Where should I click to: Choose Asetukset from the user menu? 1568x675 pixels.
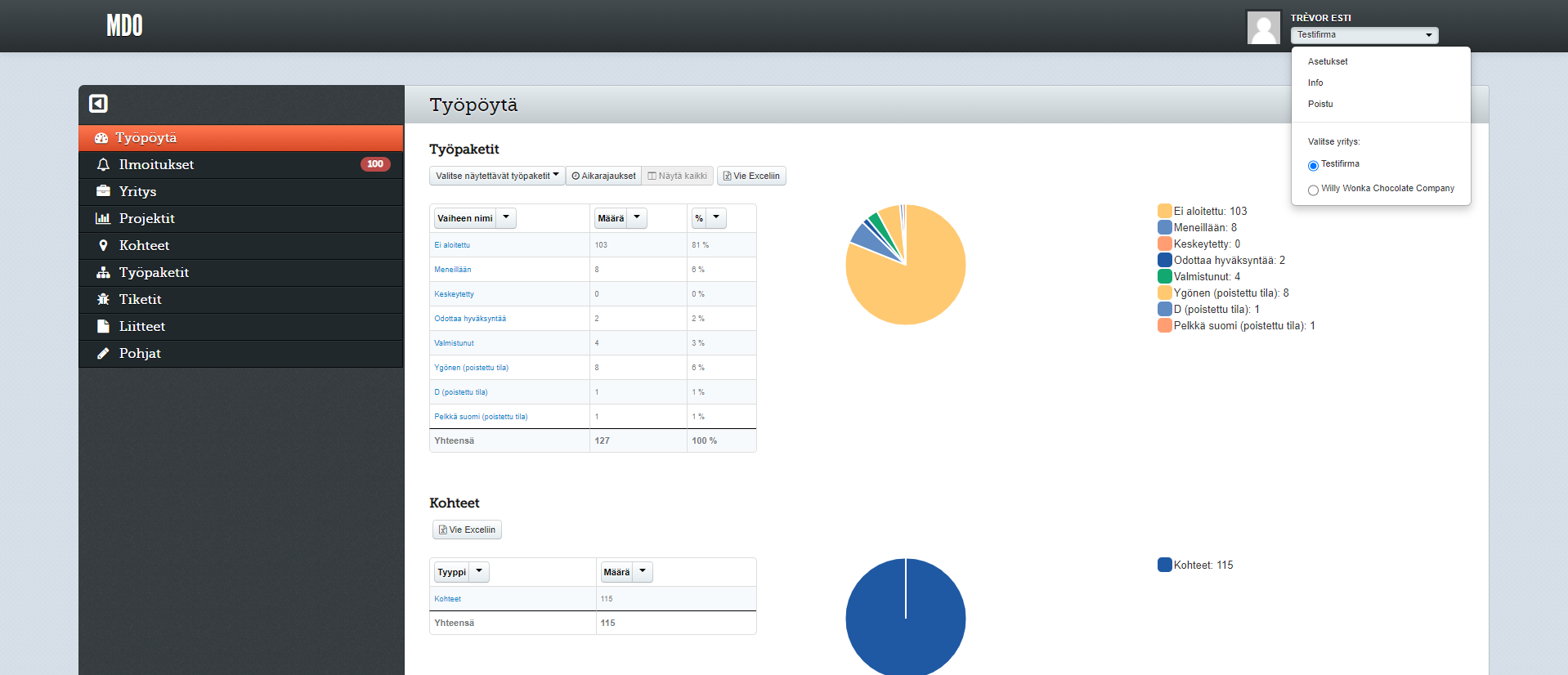pos(1328,61)
